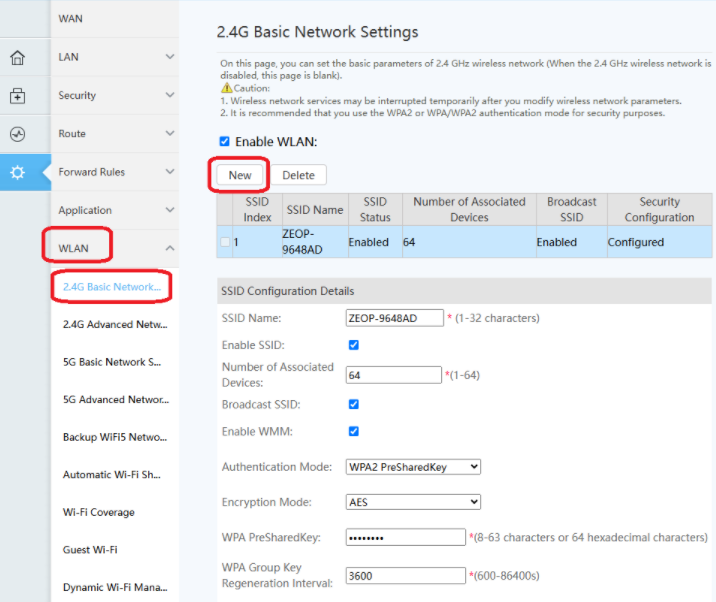Screen dimensions: 716x602
Task: Expand the LAN menu chevron
Action: [x=170, y=57]
